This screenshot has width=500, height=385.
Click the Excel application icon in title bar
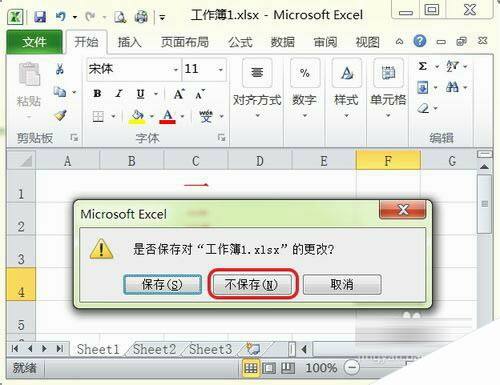[15, 16]
